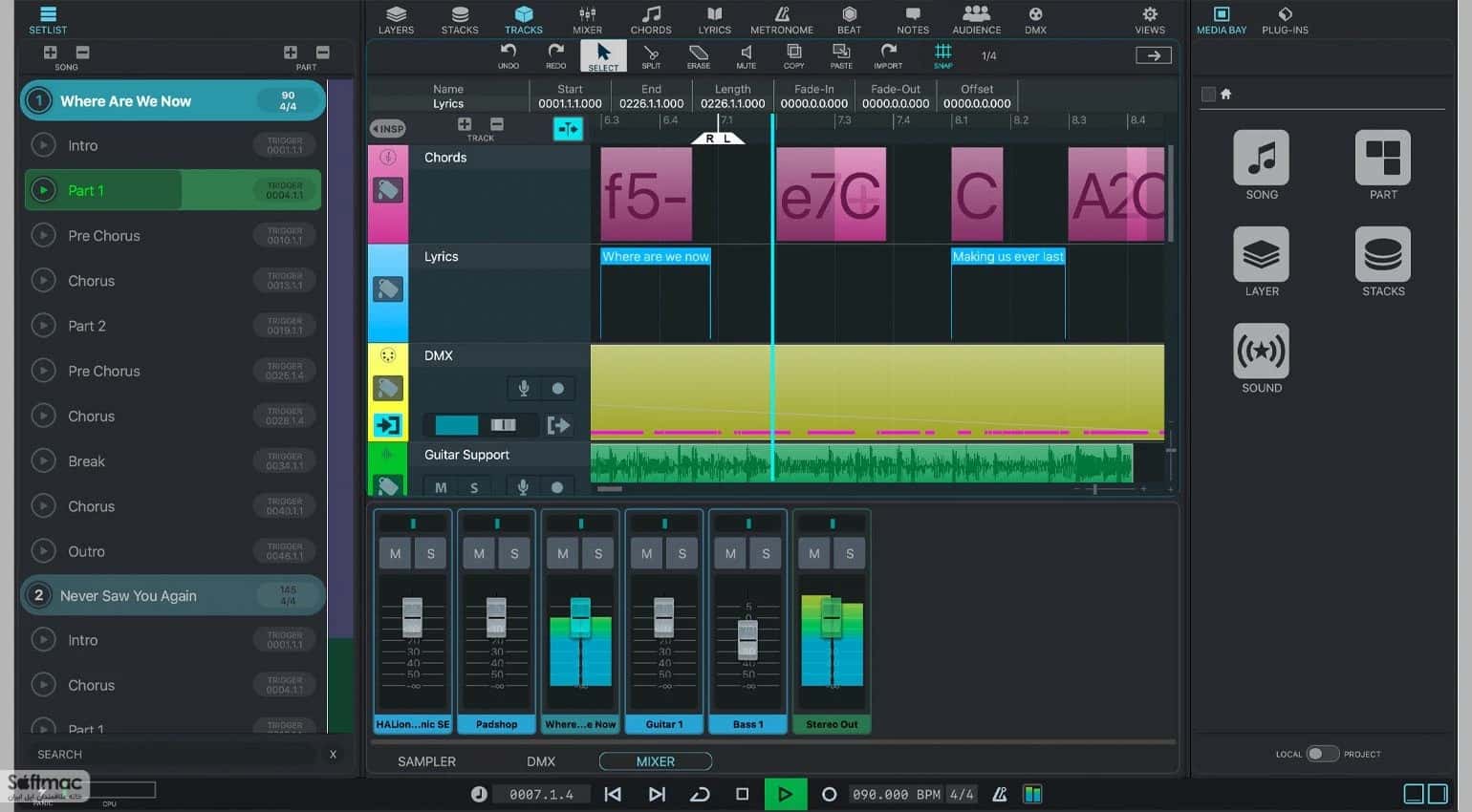Click the Copy tool
1472x812 pixels.
[793, 56]
